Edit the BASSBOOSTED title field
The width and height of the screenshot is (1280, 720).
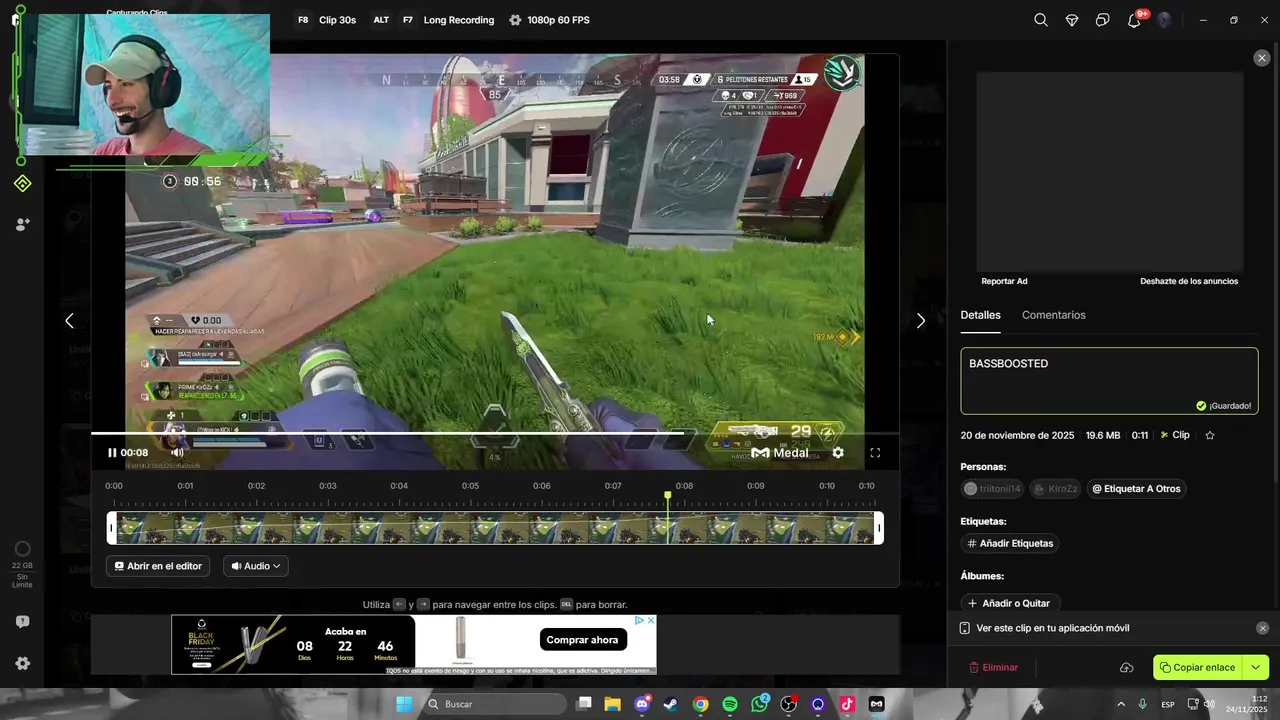[x=1109, y=381]
